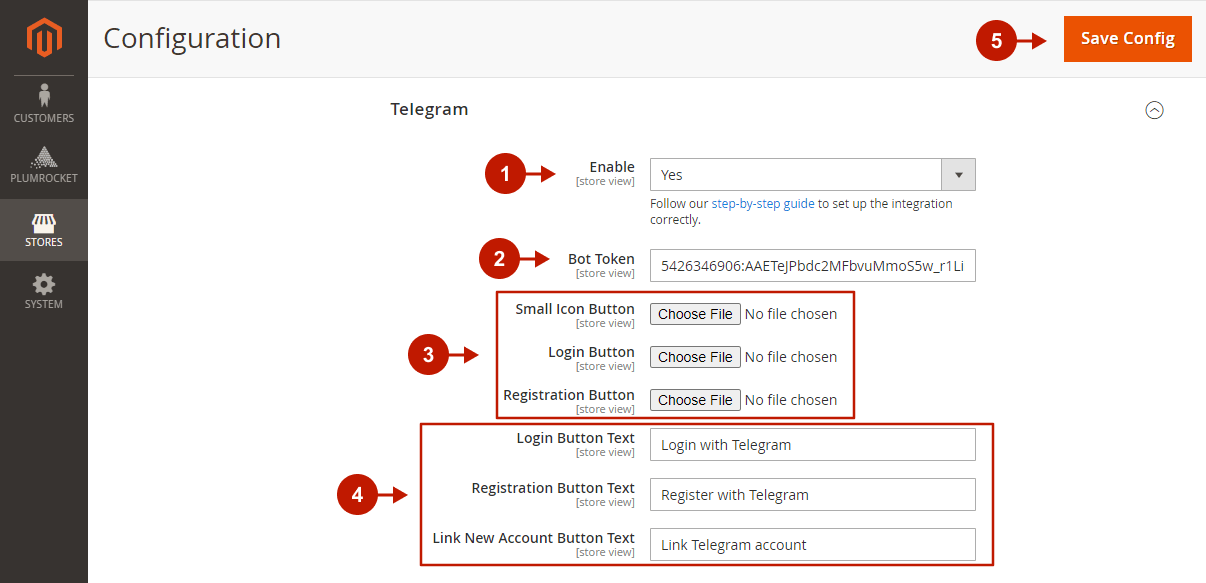
Task: Click the red number 5 annotation marker
Action: point(996,41)
